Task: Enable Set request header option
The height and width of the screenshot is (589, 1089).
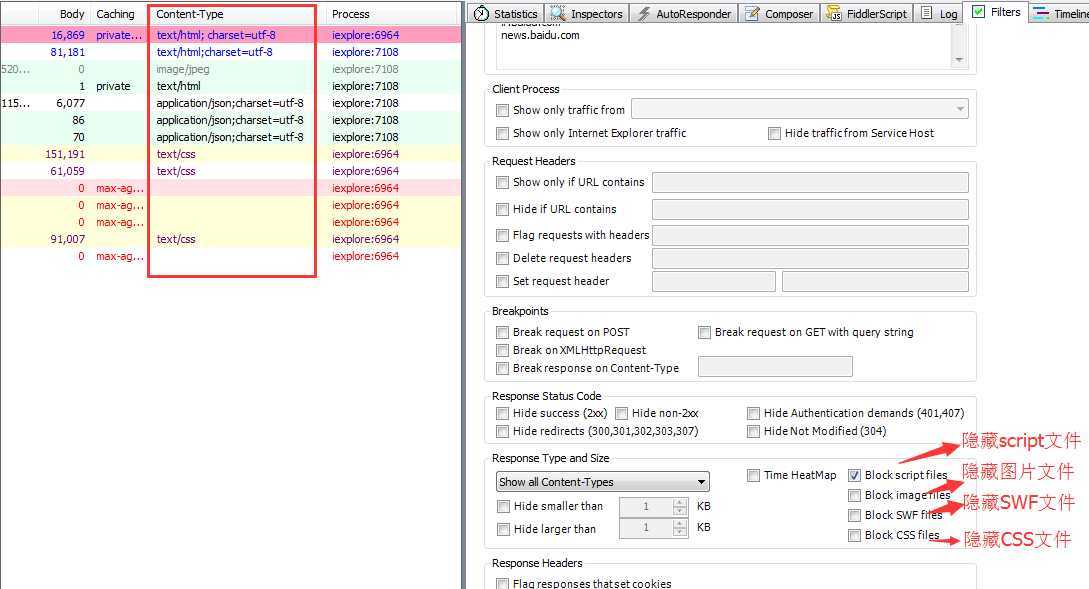Action: point(502,281)
